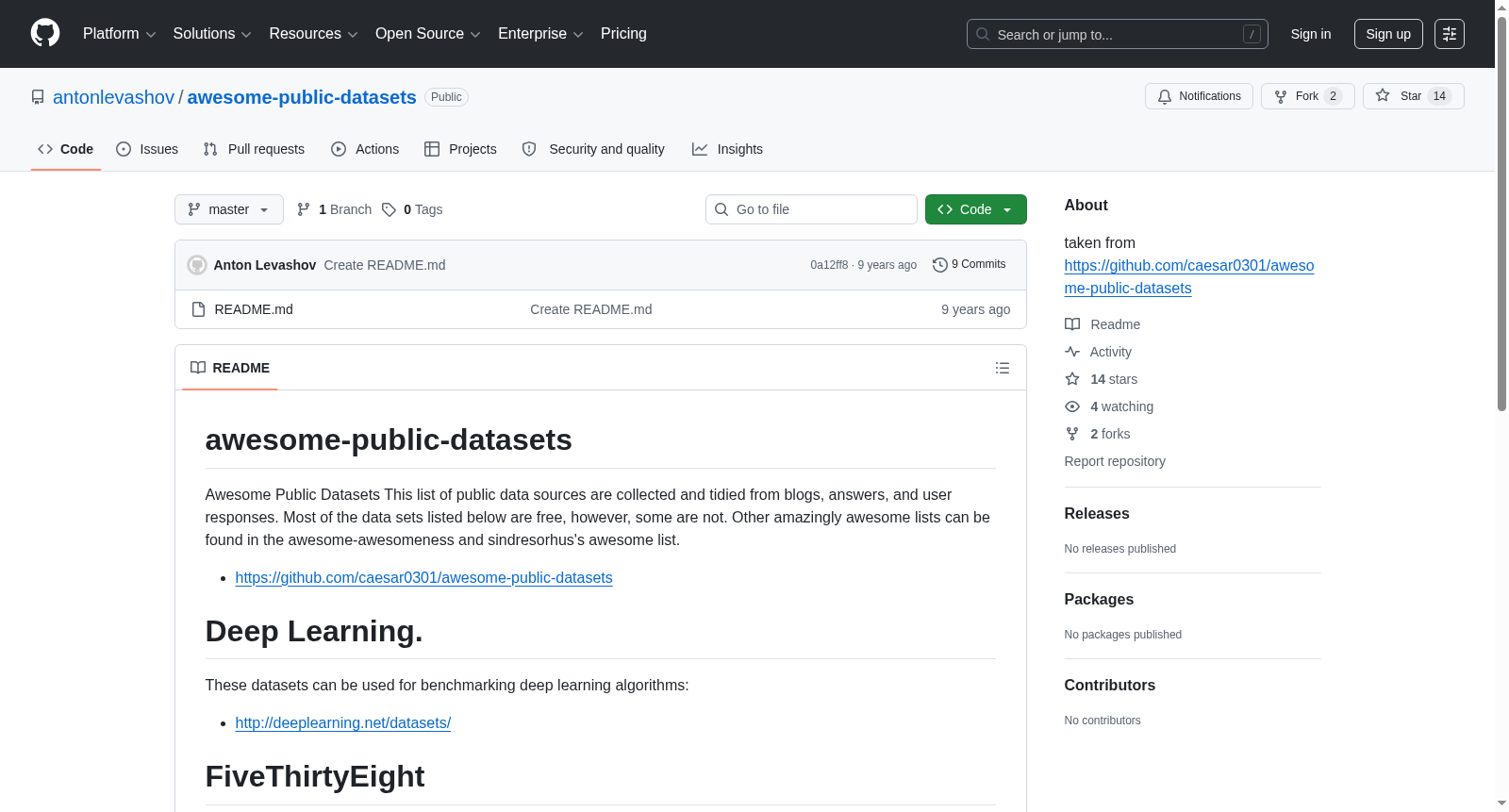Switch to the Projects tab

460,149
